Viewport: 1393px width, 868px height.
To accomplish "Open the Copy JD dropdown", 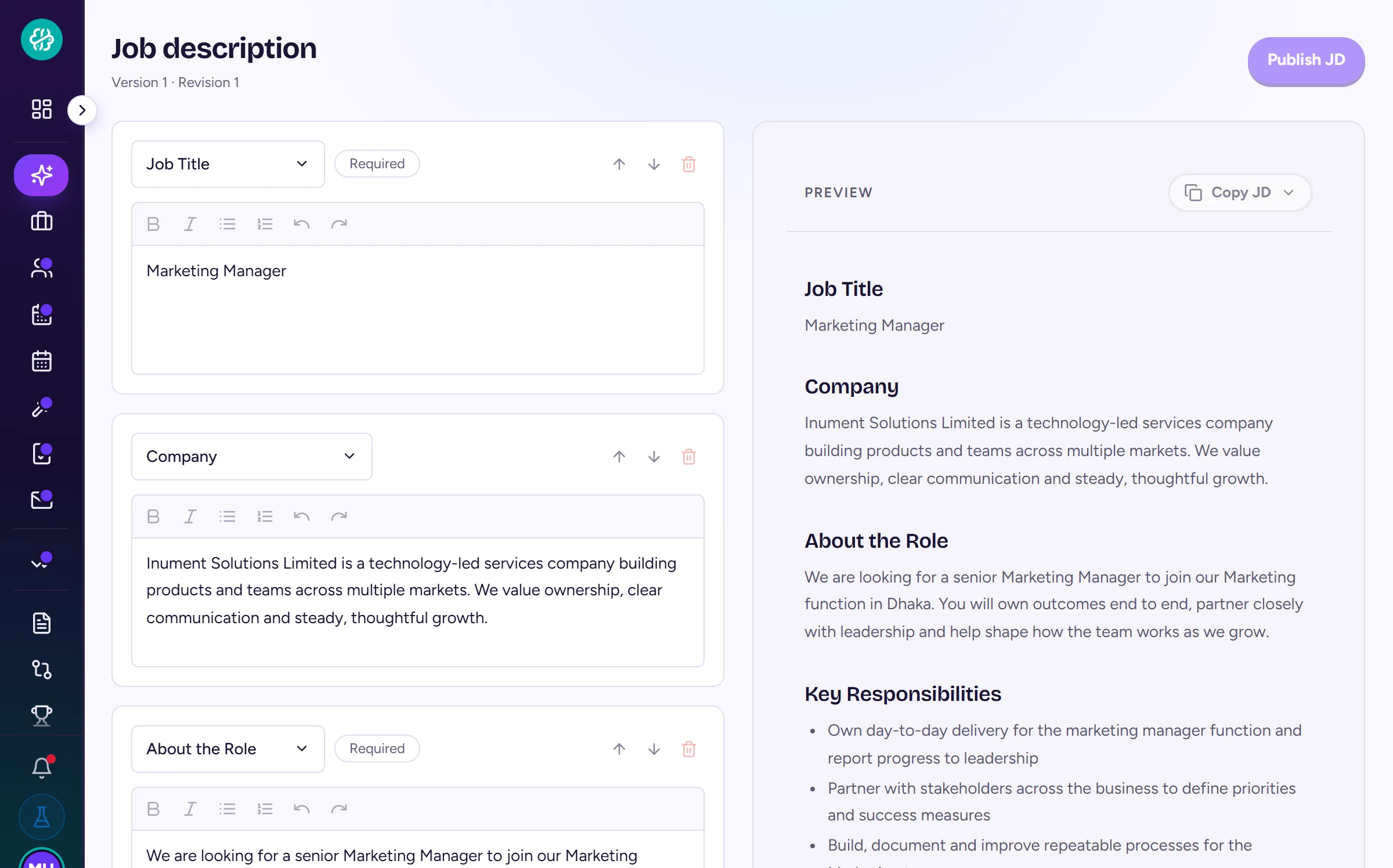I will [1240, 193].
